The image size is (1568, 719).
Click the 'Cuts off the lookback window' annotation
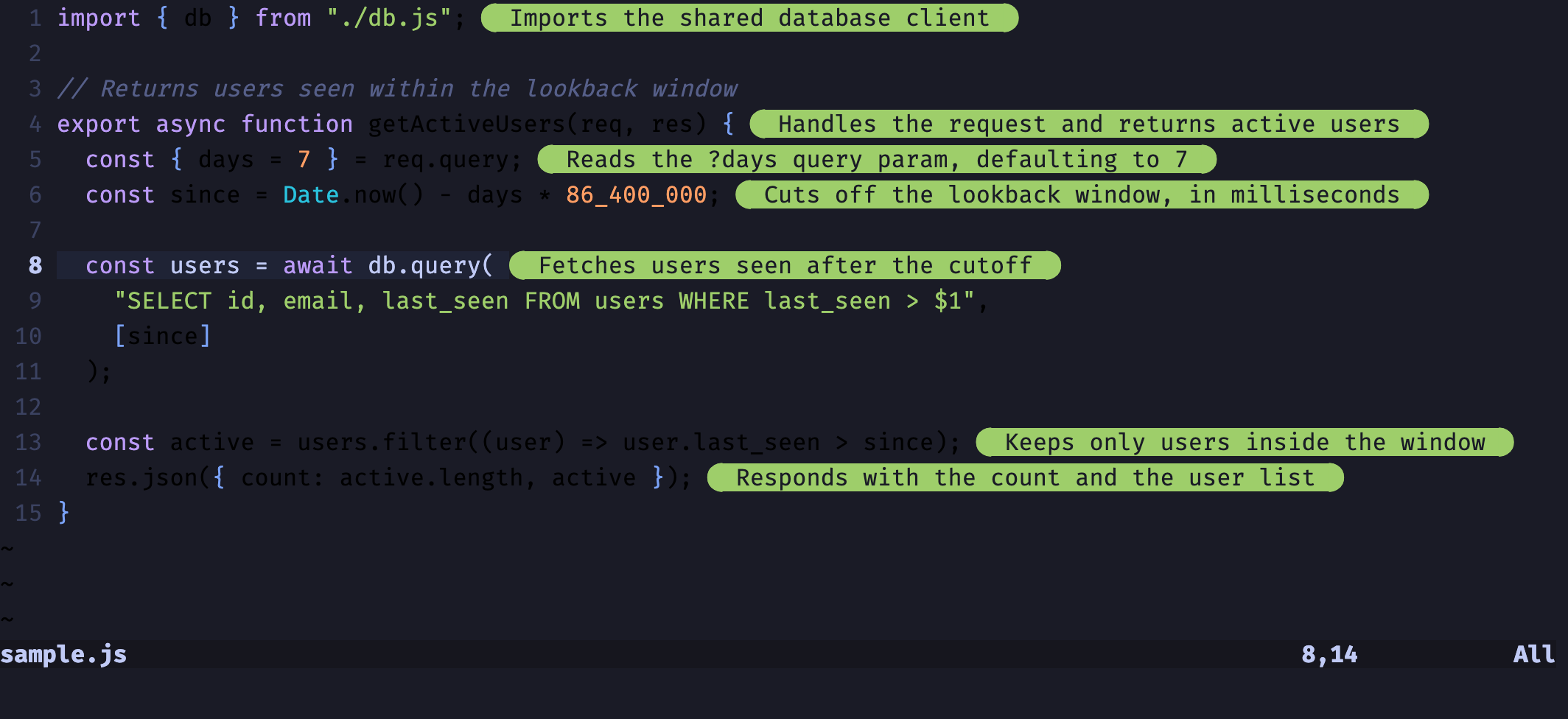pos(1082,194)
